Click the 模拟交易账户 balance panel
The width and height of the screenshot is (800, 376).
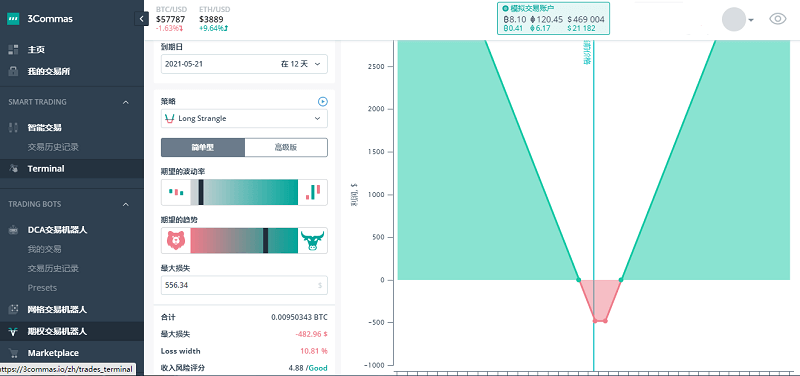point(554,18)
